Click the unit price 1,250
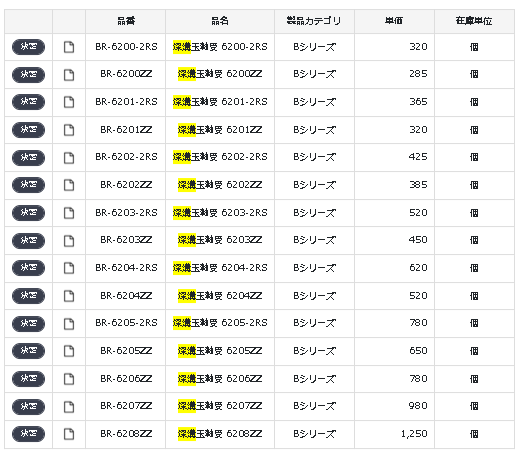This screenshot has width=524, height=461. pyautogui.click(x=414, y=434)
